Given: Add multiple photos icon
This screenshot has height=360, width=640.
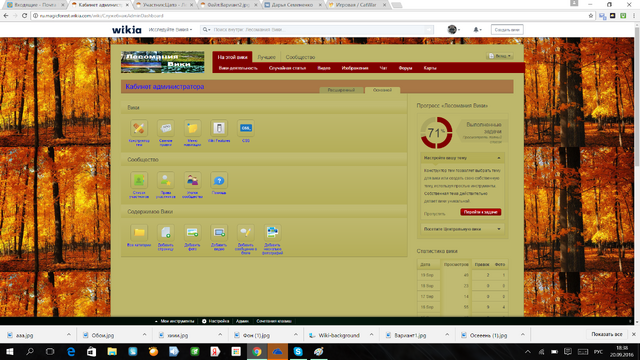Looking at the screenshot, I should (x=272, y=232).
